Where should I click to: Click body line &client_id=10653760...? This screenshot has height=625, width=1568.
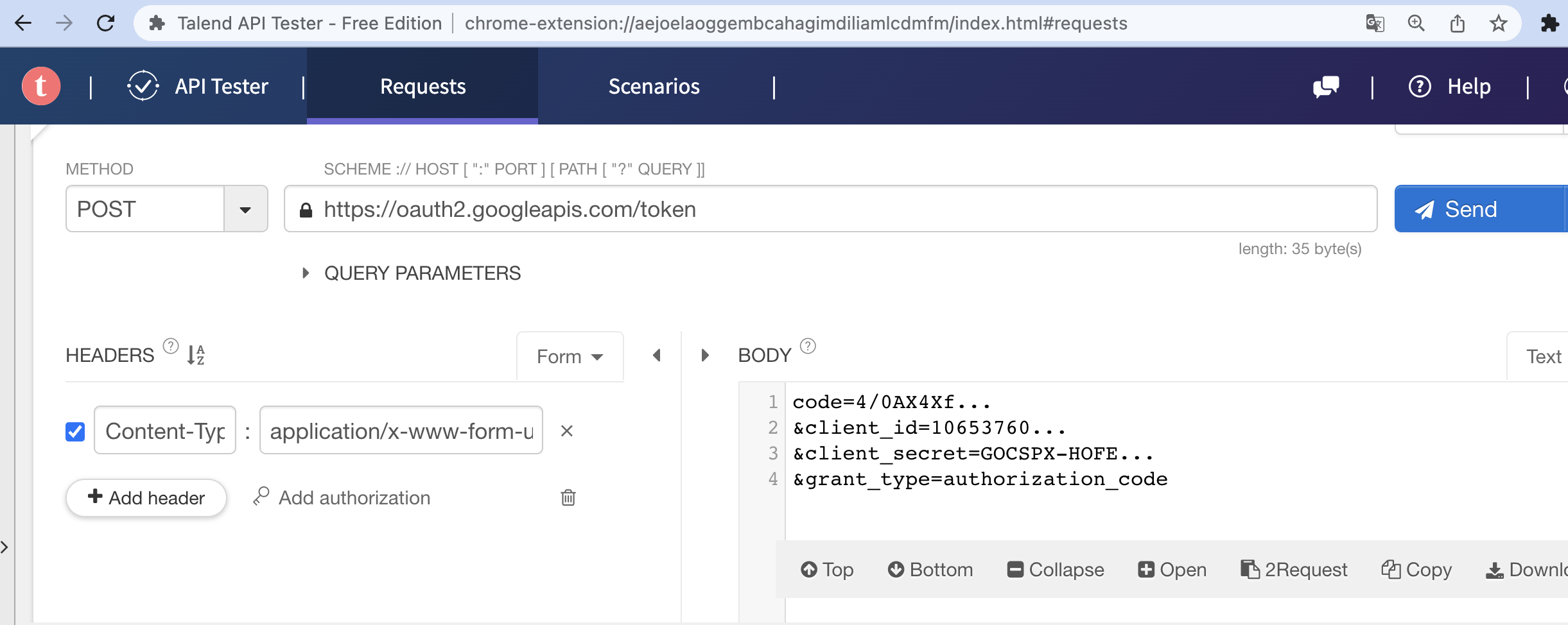930,428
